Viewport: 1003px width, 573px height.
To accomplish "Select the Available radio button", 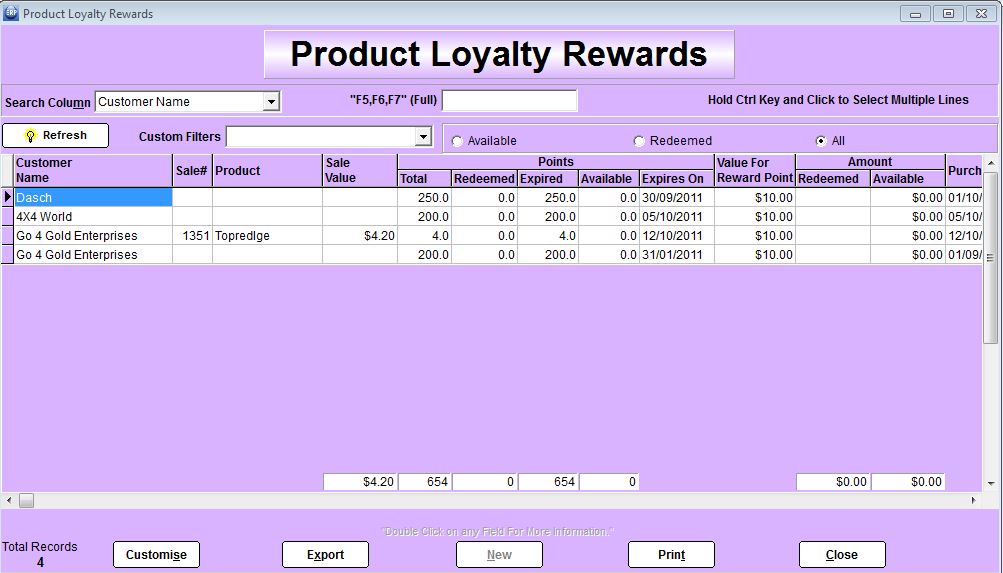I will [458, 141].
